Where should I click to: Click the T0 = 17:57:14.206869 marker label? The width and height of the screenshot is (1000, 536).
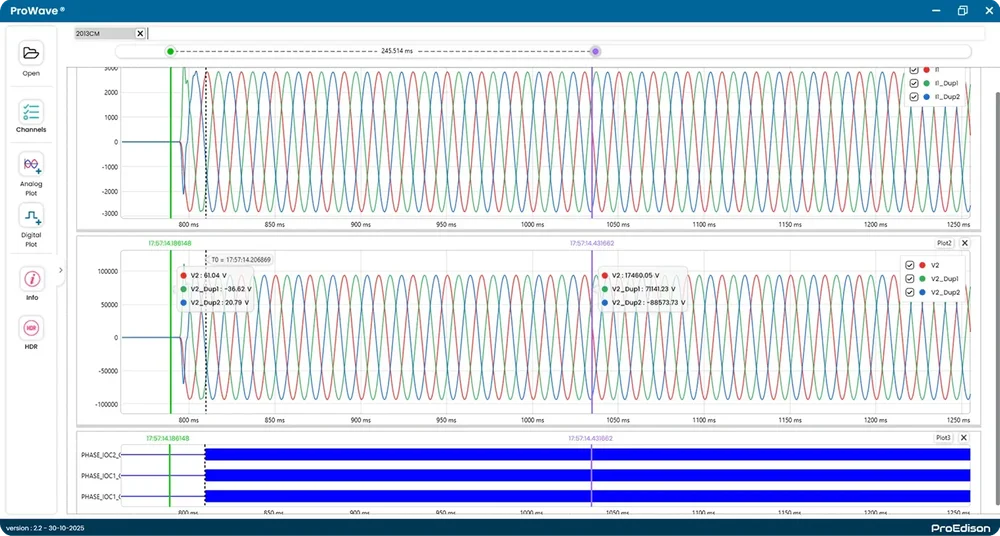(242, 260)
